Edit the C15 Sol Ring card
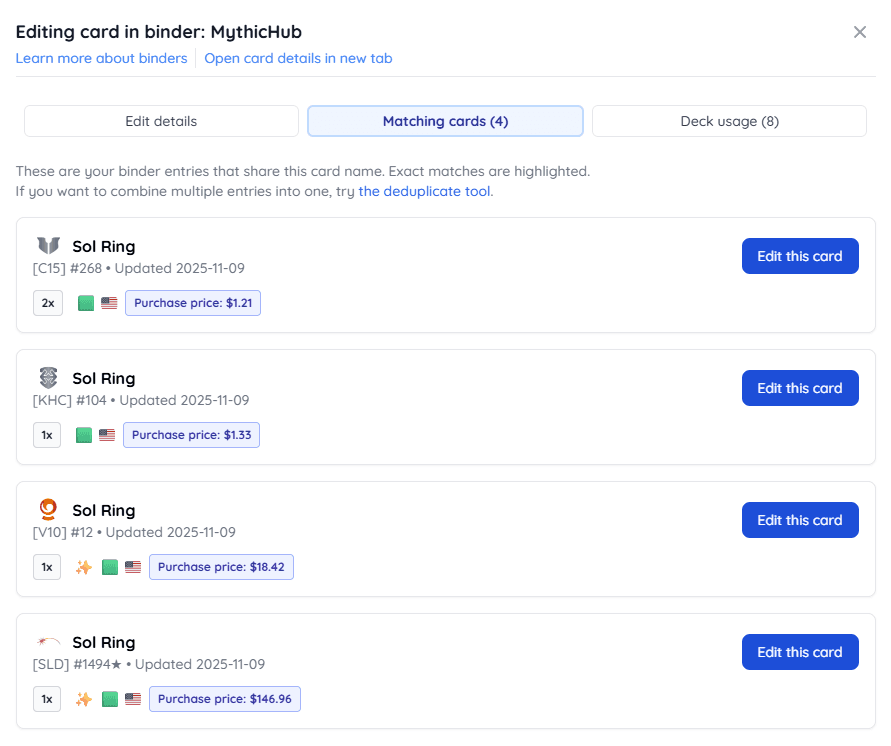The height and width of the screenshot is (746, 891). [x=799, y=256]
